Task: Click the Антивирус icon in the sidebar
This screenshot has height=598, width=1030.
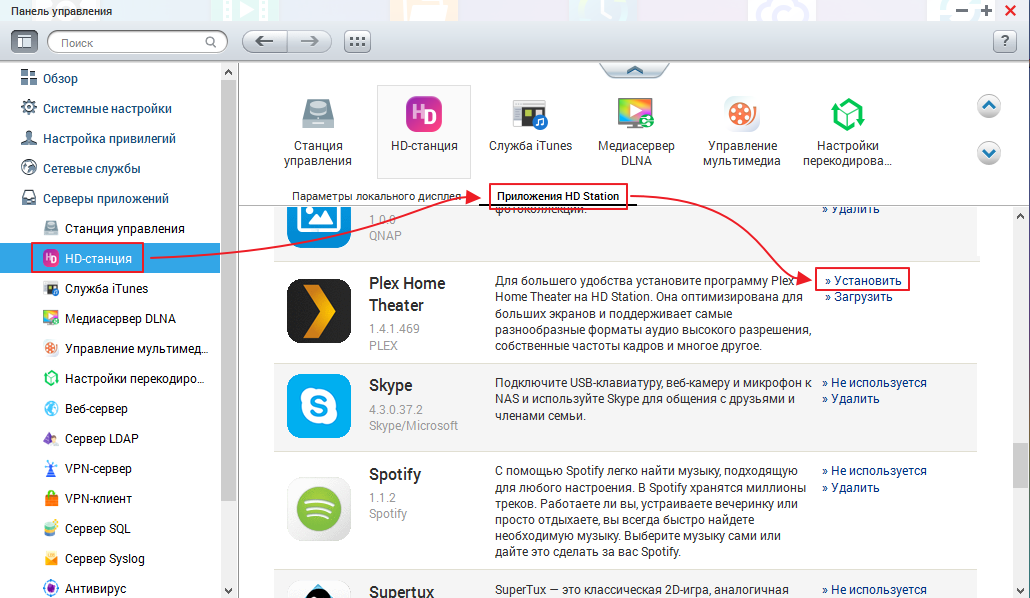Action: (51, 588)
